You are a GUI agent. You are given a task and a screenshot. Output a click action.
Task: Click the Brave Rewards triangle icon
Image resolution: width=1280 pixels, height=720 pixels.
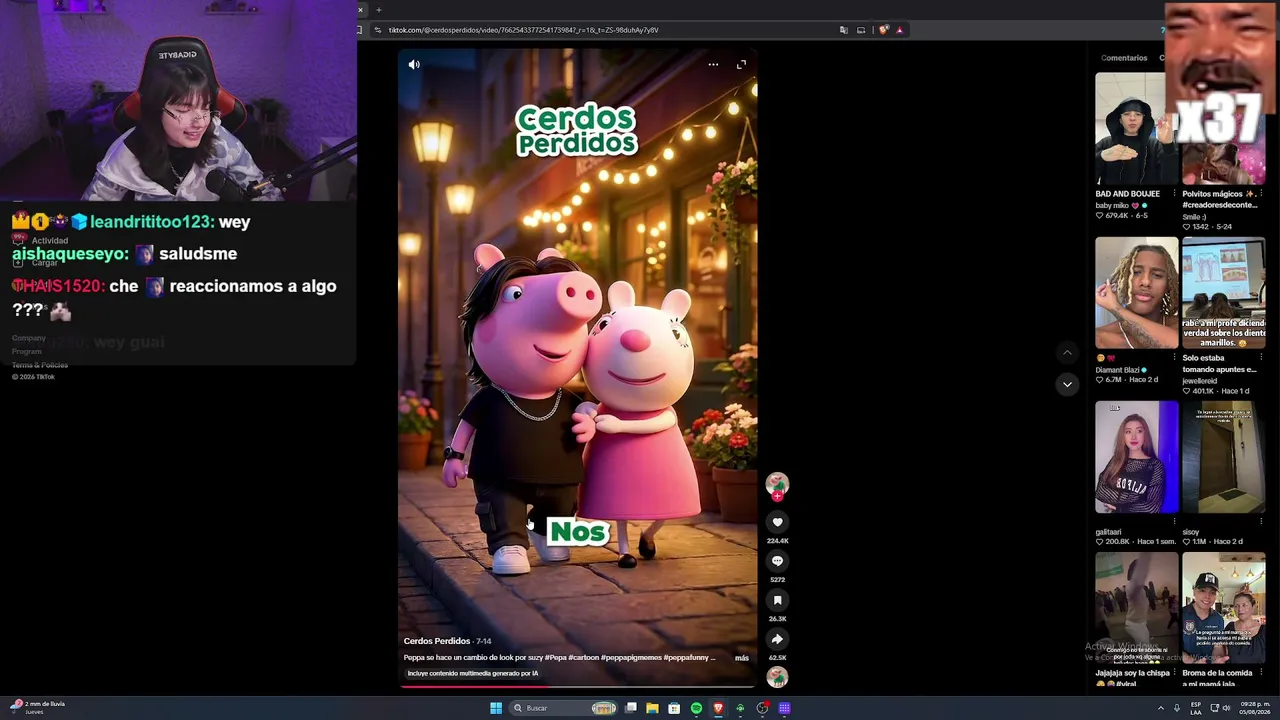pos(900,30)
